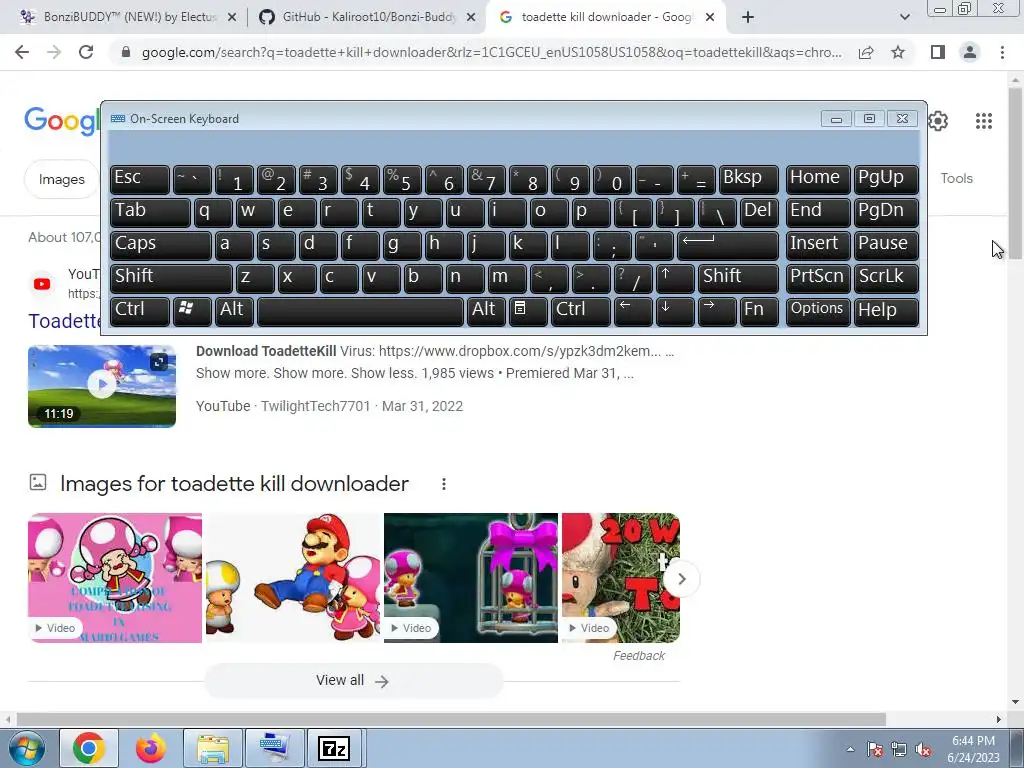Click the Esc key on keyboard
The height and width of the screenshot is (768, 1024).
point(140,179)
